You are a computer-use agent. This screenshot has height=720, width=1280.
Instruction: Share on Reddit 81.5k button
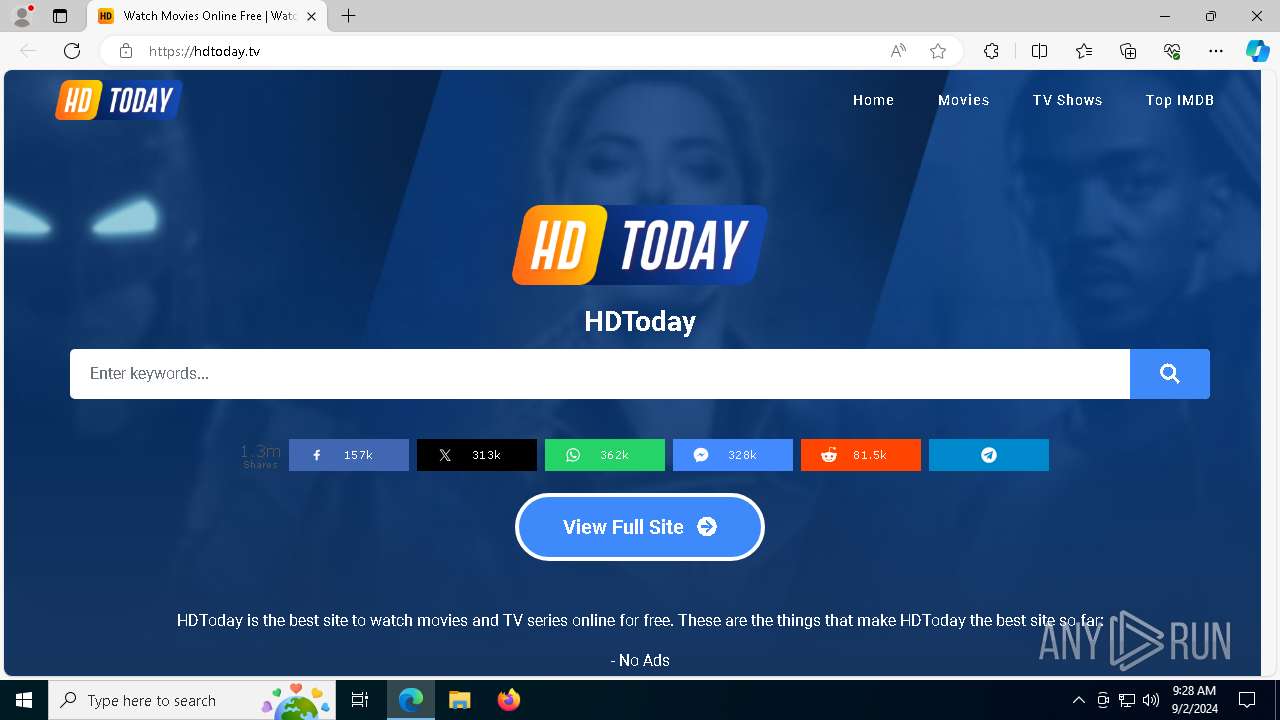pyautogui.click(x=861, y=455)
